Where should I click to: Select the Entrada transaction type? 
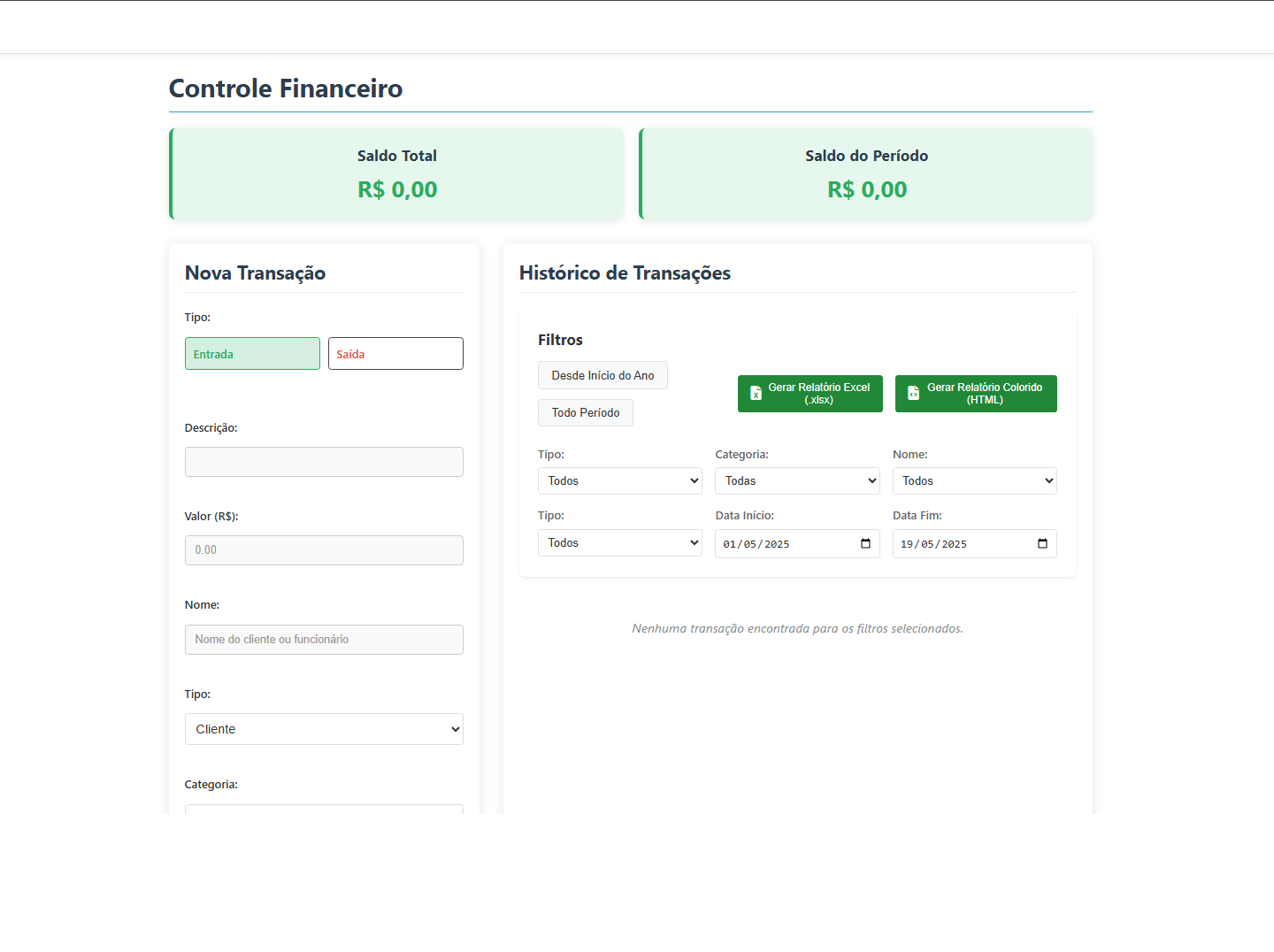click(252, 354)
